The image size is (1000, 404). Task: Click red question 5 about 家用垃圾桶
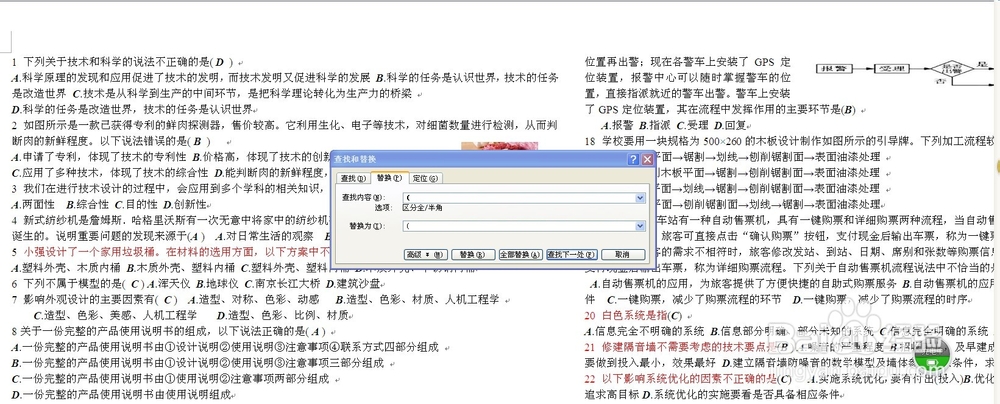click(171, 251)
